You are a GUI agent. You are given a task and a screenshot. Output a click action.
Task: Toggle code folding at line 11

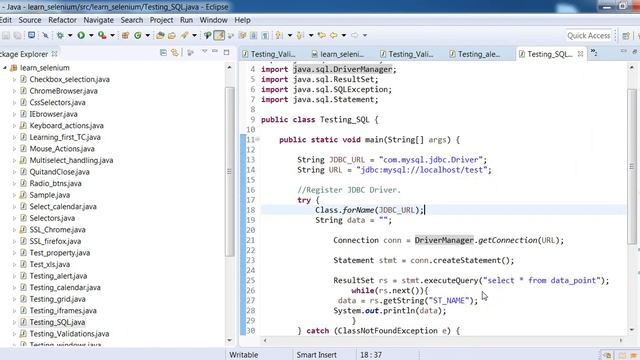258,140
